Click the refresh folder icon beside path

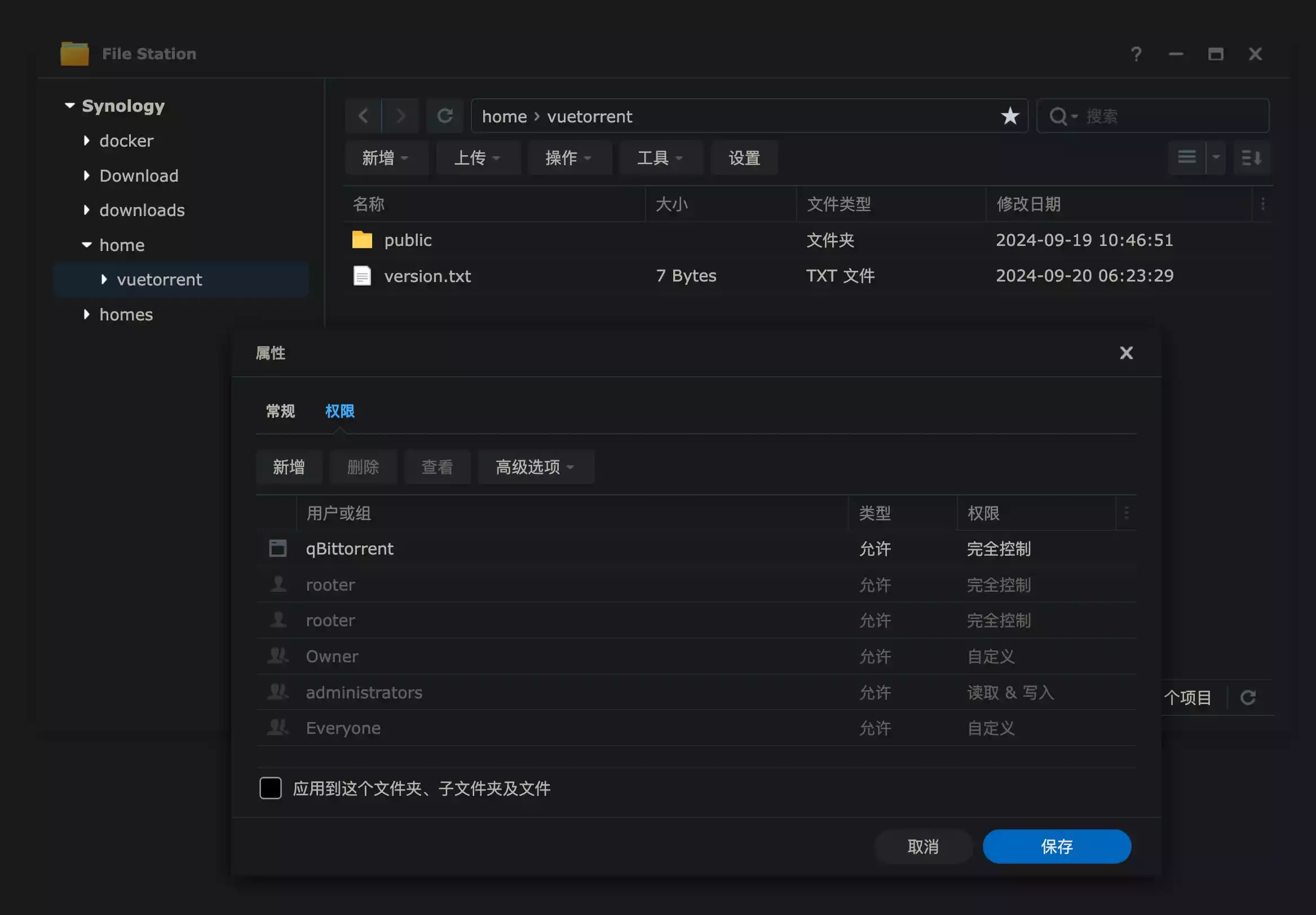[x=445, y=116]
